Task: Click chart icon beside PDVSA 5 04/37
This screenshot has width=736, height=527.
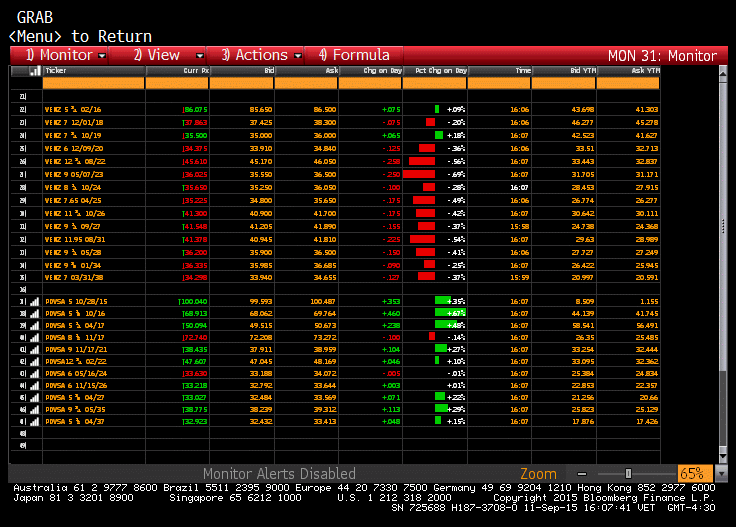Action: (34, 422)
